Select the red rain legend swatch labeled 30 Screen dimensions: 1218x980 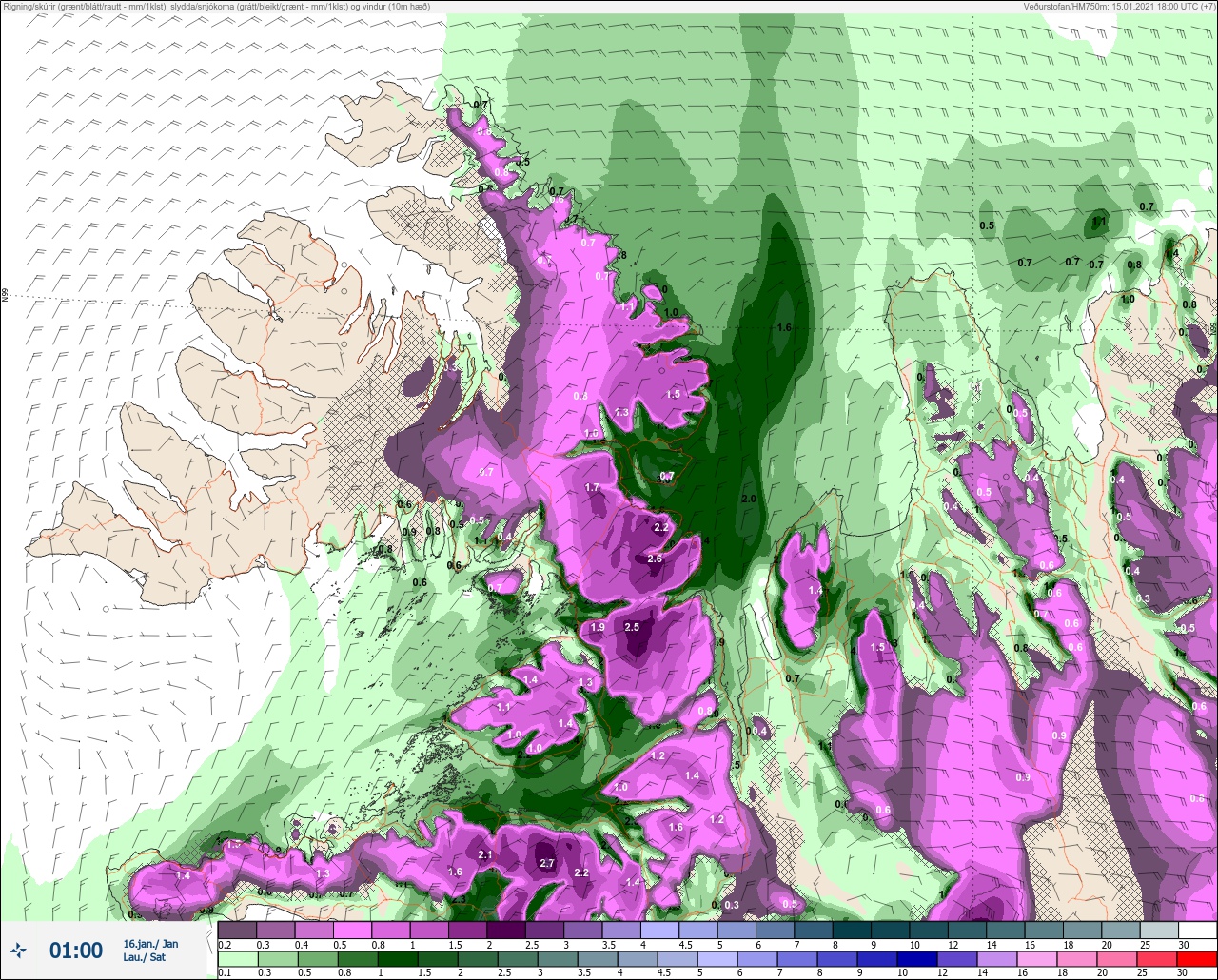click(x=1196, y=959)
